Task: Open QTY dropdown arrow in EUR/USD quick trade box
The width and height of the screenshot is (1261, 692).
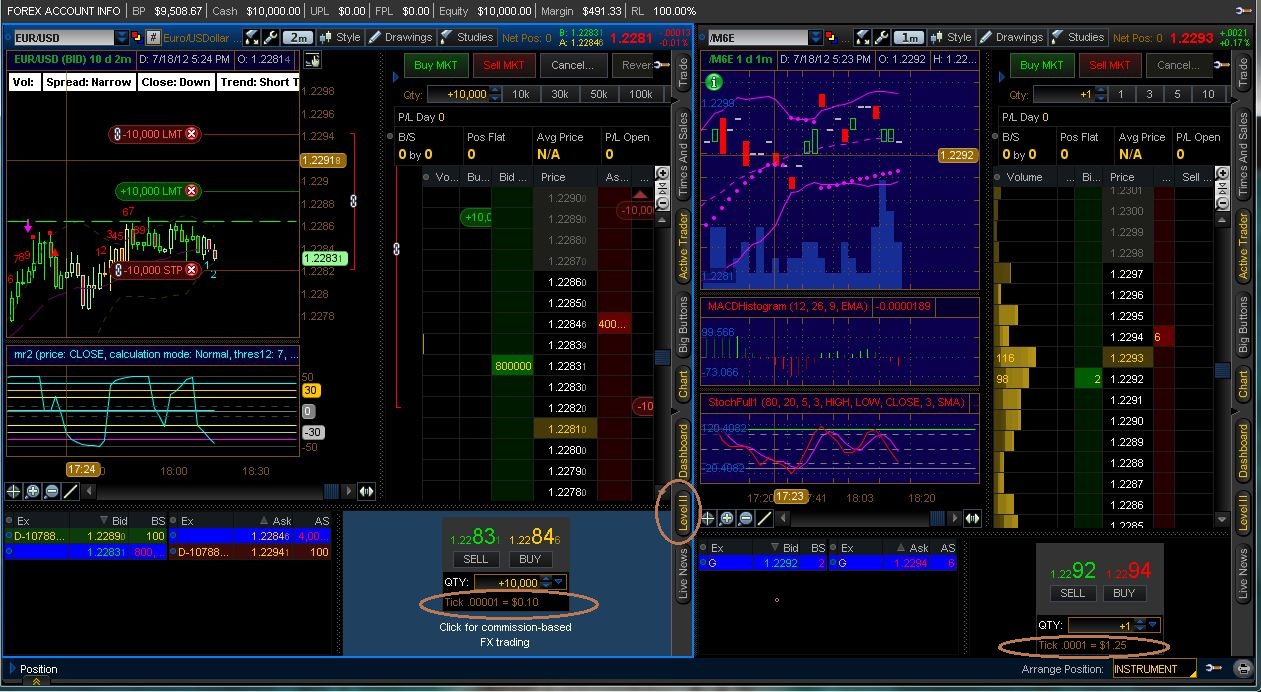Action: click(x=559, y=582)
